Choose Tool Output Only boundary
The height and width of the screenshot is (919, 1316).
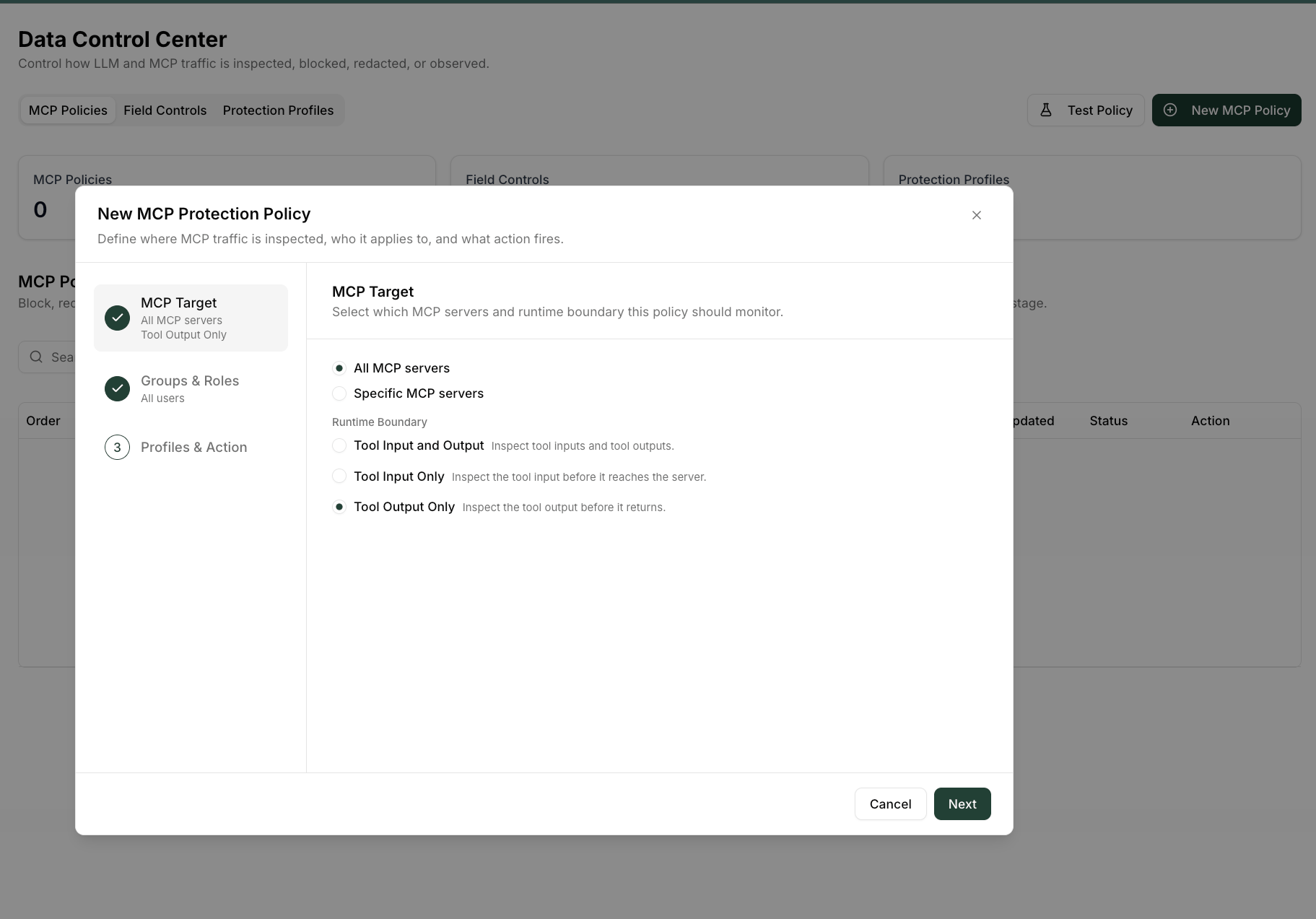click(x=339, y=507)
